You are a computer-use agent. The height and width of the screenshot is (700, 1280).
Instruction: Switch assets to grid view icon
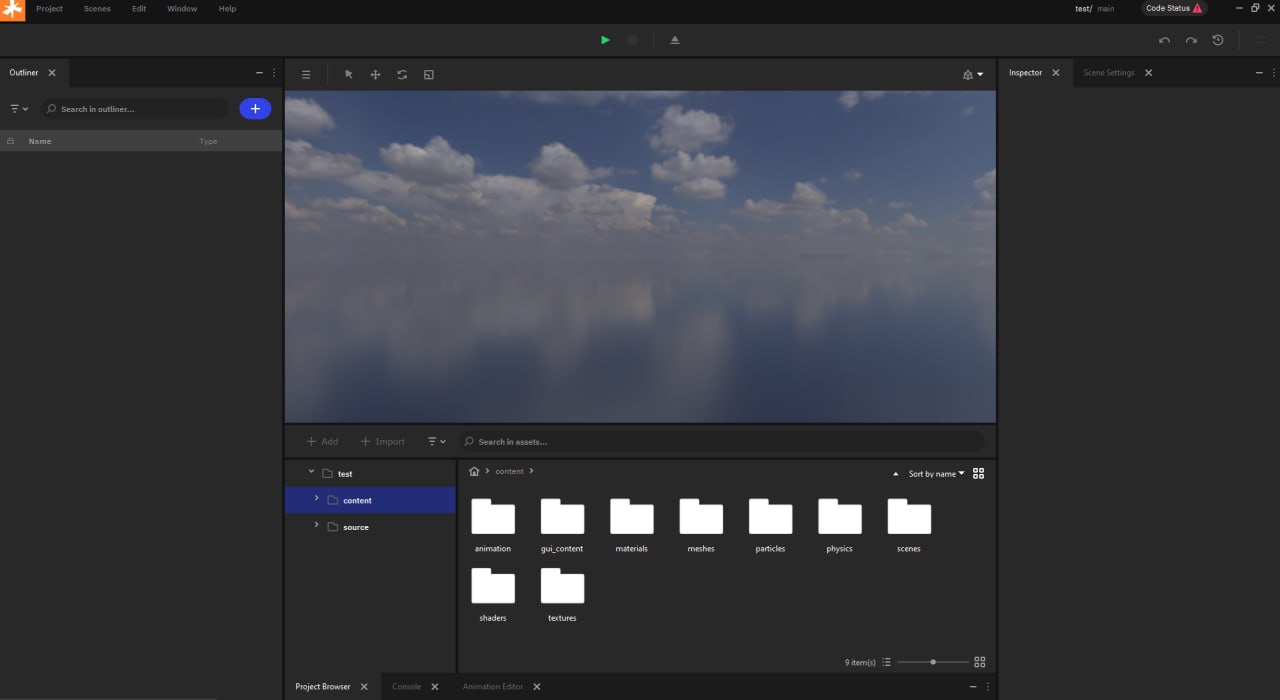point(979,662)
